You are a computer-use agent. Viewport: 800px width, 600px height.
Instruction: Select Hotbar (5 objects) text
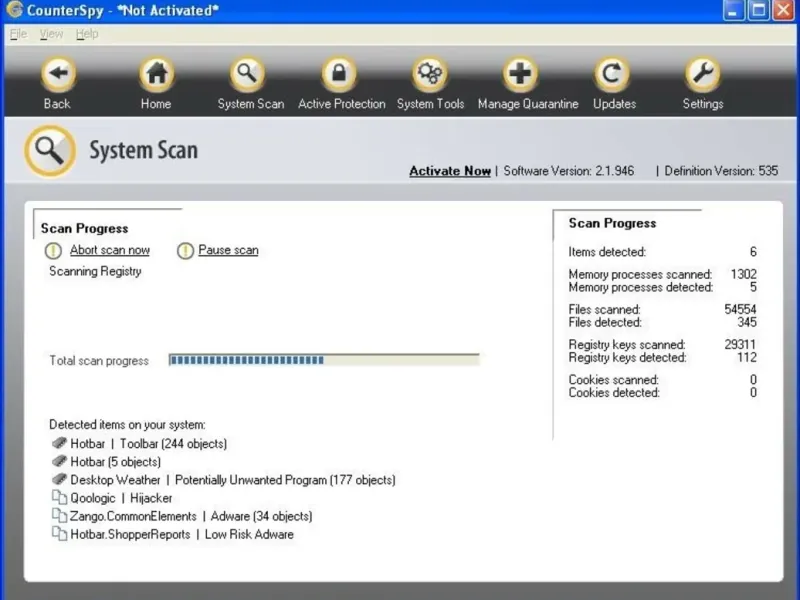115,462
